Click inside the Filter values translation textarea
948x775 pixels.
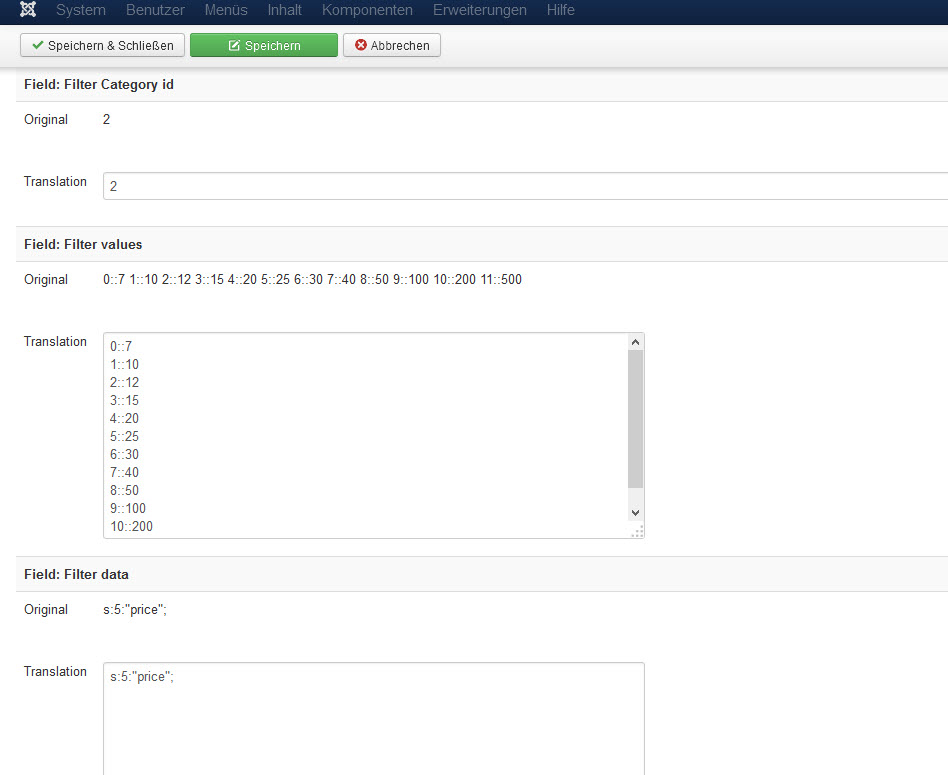pyautogui.click(x=374, y=435)
